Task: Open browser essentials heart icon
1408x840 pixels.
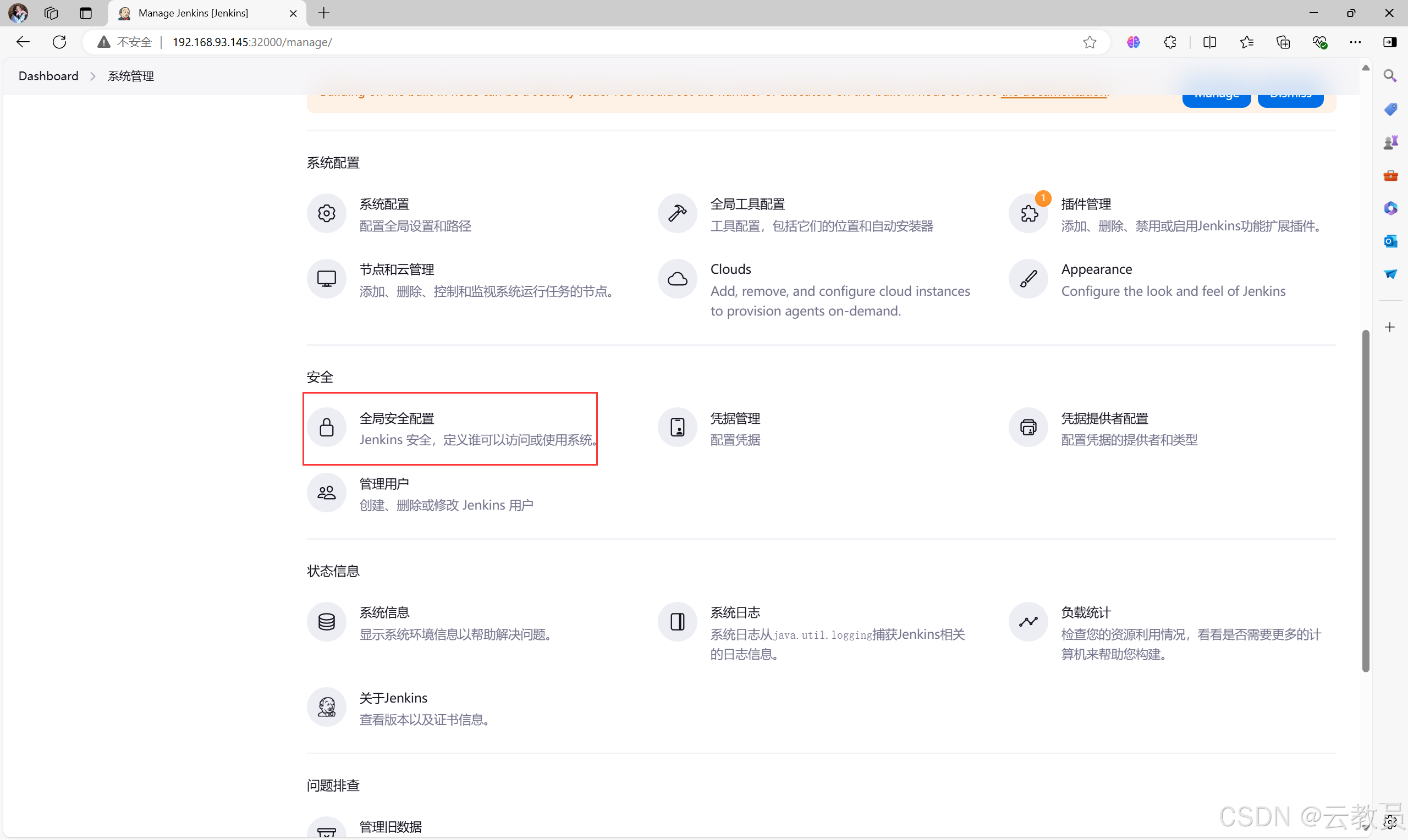Action: 1319,42
